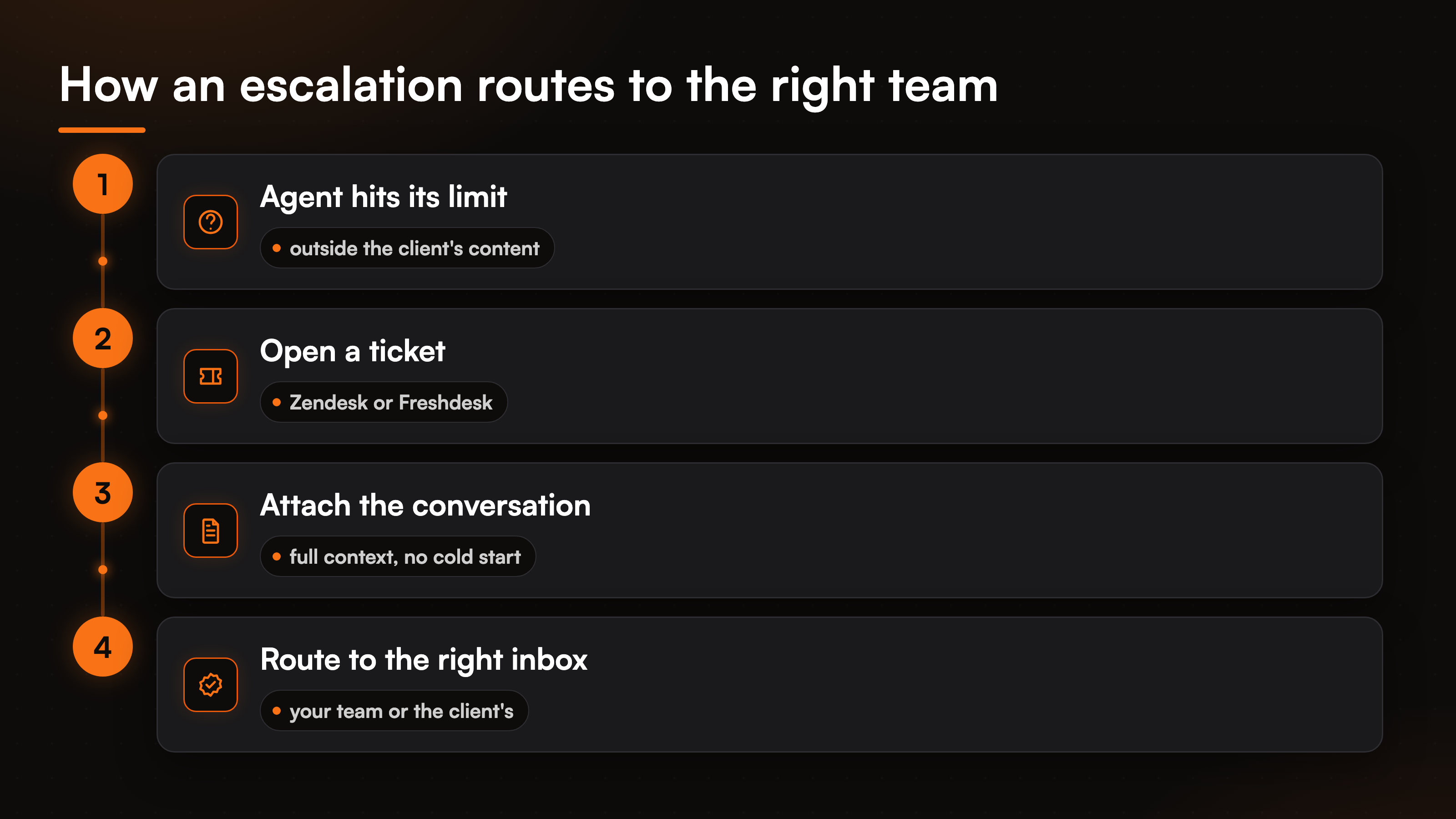The width and height of the screenshot is (1456, 819).
Task: Click the "Agent hits its limit" heading
Action: coord(383,197)
